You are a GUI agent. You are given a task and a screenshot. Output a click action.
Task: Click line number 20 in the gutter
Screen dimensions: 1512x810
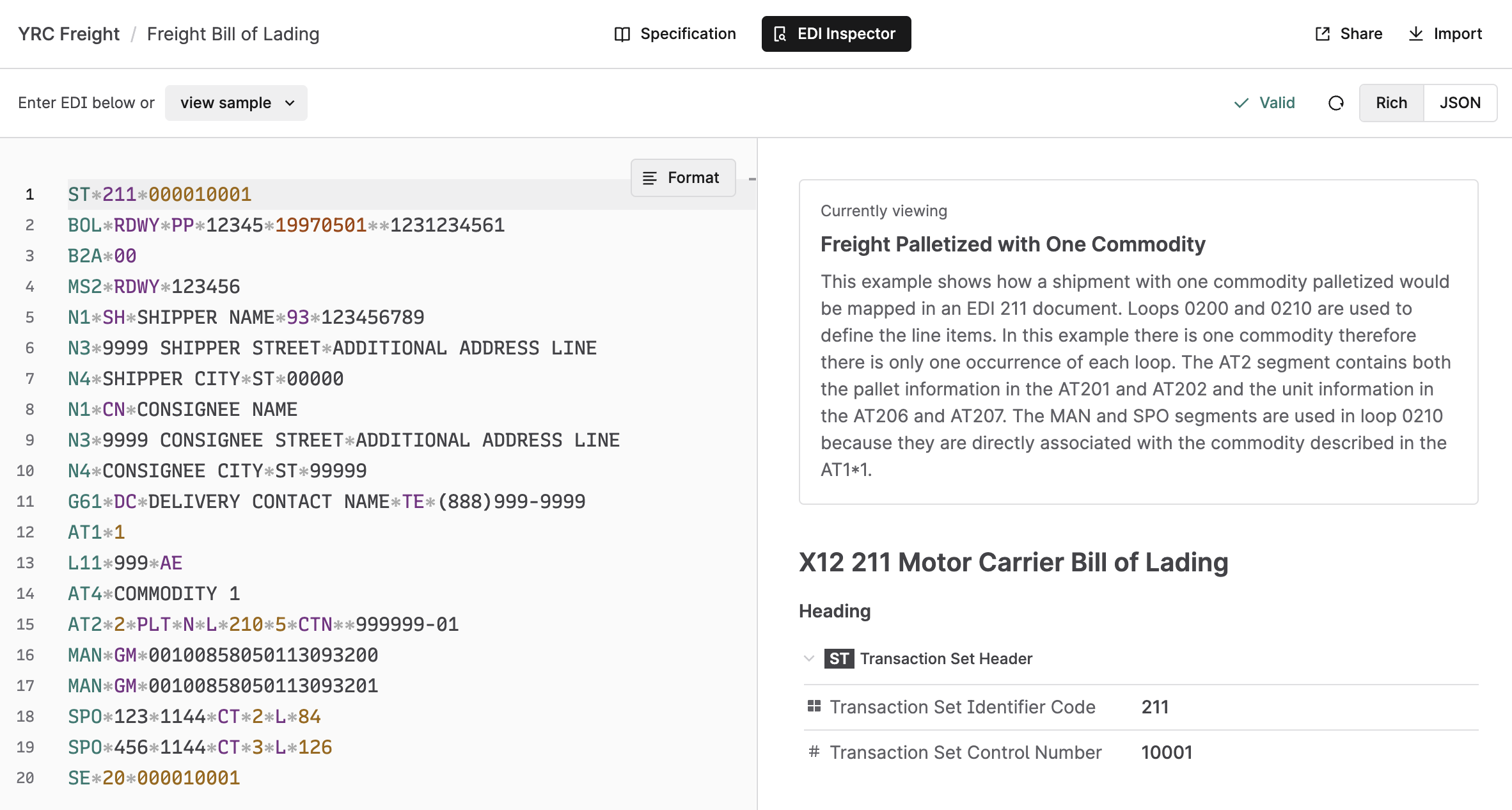[x=25, y=778]
